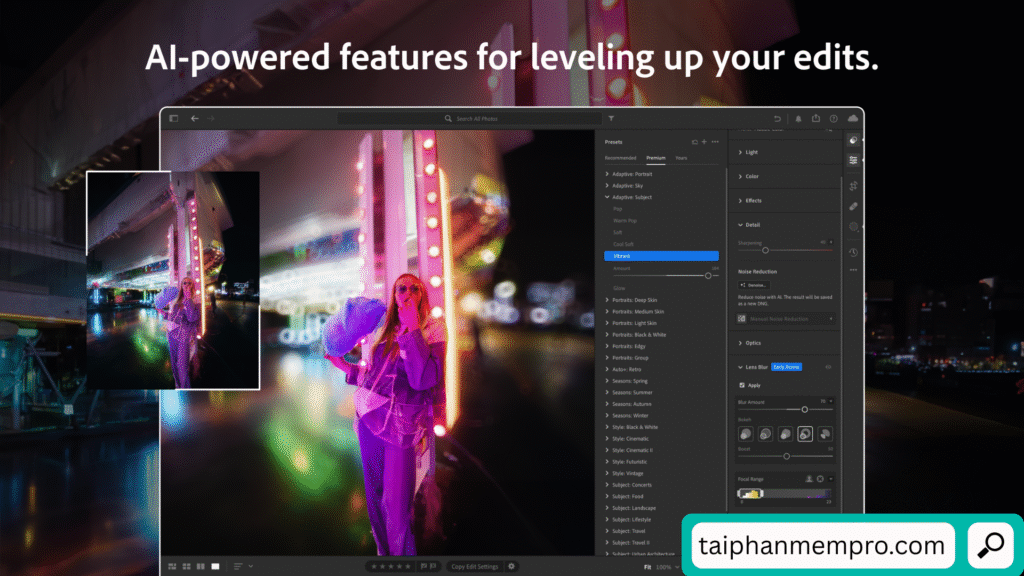Toggle the Lens Blur Apply checkbox
This screenshot has height=576, width=1024.
[741, 385]
